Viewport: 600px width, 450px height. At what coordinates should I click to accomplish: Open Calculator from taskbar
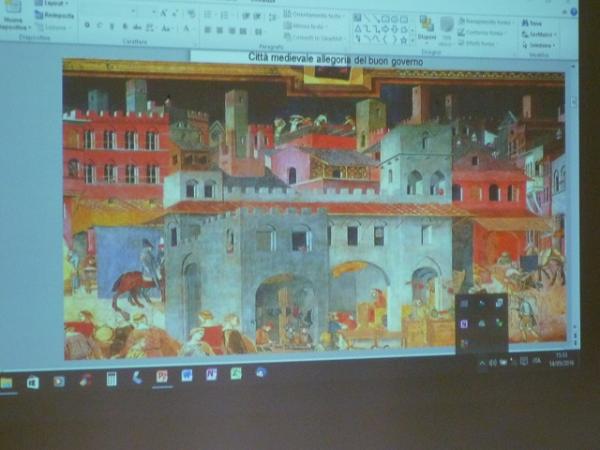[111, 380]
